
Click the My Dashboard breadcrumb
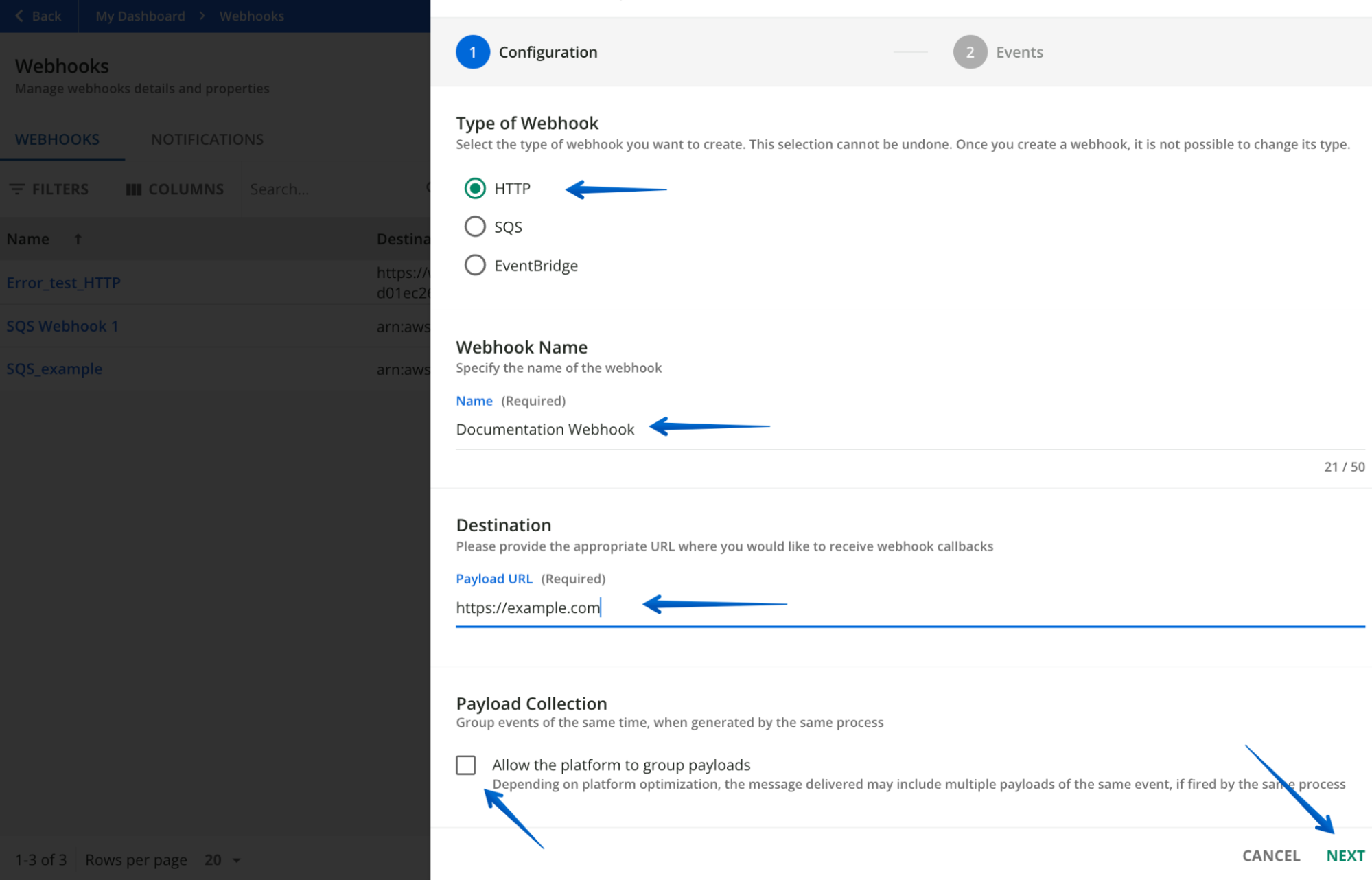point(140,16)
